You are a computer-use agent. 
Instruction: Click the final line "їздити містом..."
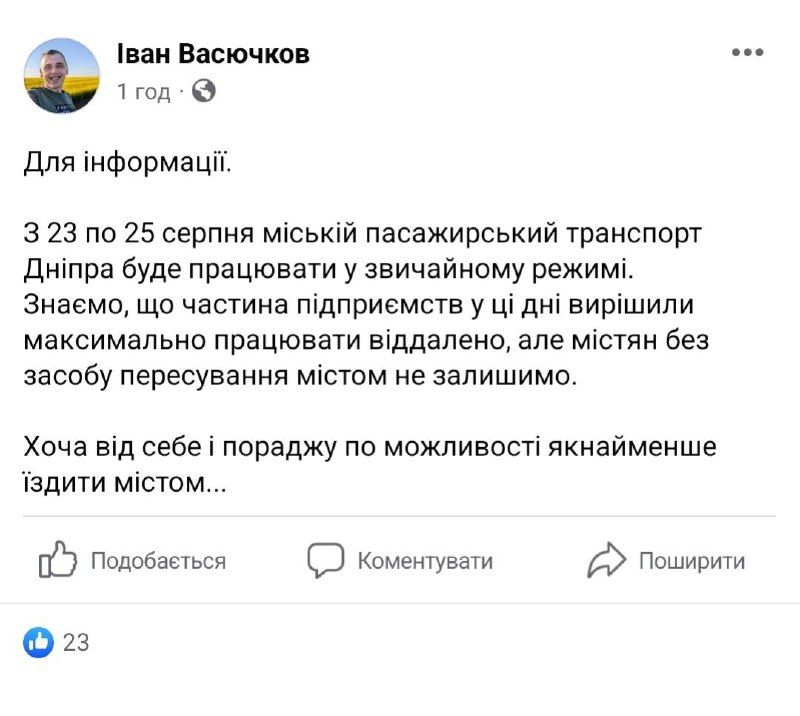pyautogui.click(x=127, y=483)
